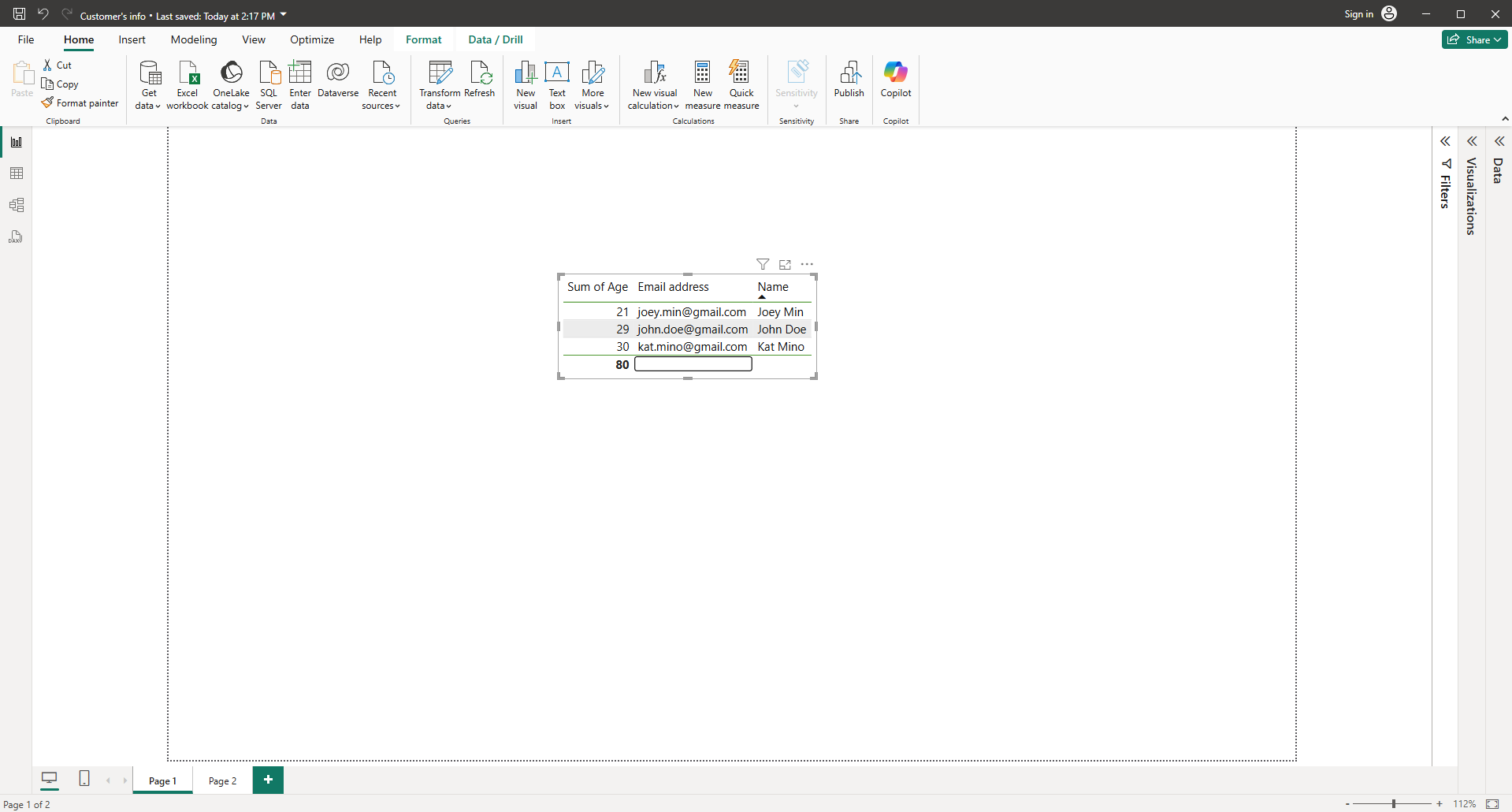Open the Modeling ribbon tab

pos(194,39)
